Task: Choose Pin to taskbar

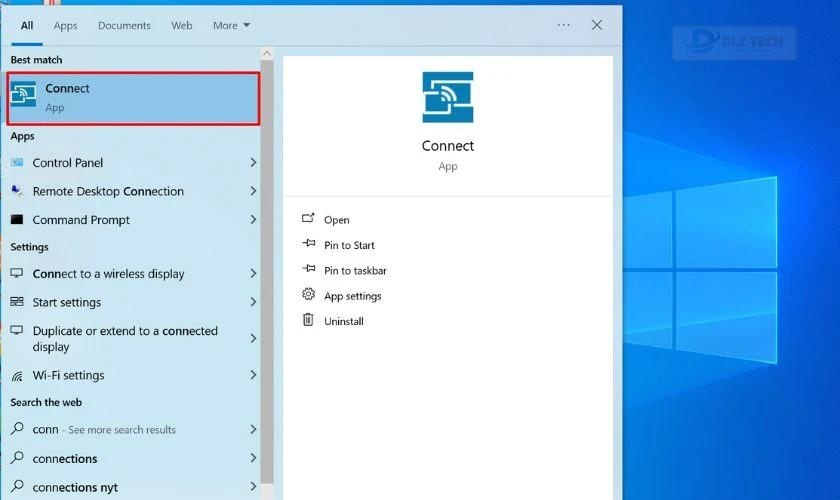Action: (x=355, y=271)
